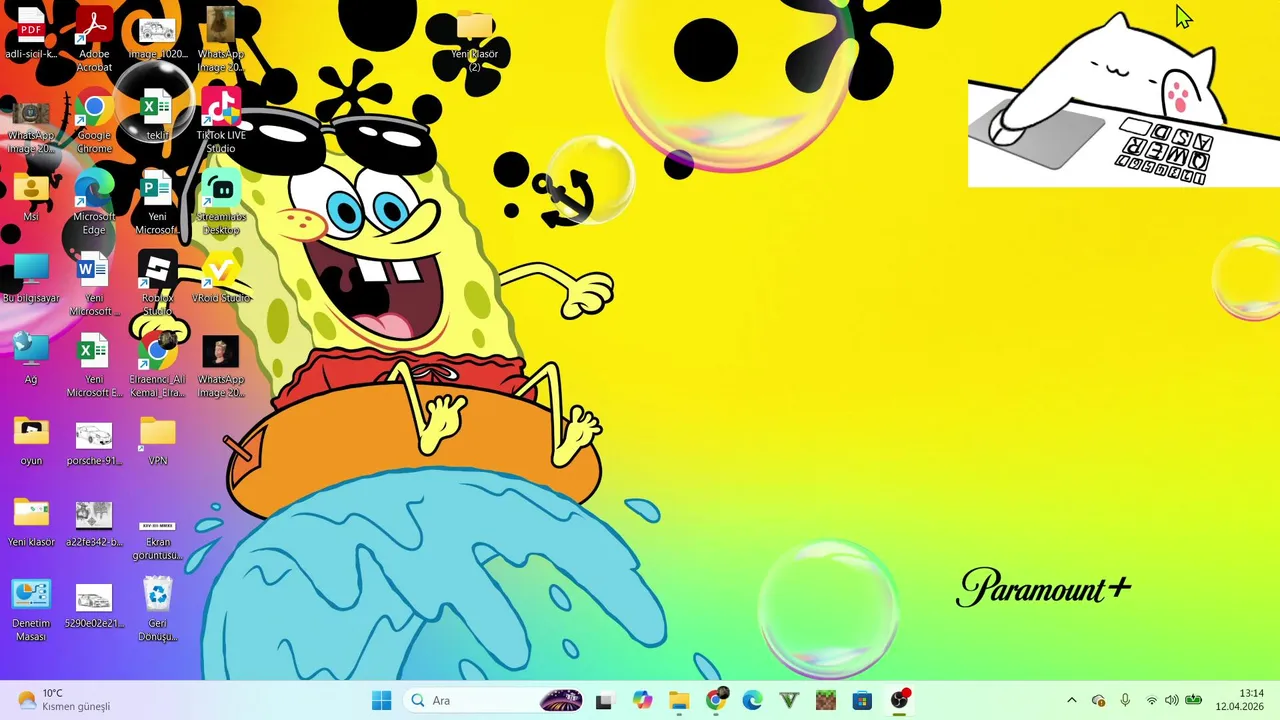Open File Explorer from the taskbar
The height and width of the screenshot is (720, 1280).
coord(679,701)
